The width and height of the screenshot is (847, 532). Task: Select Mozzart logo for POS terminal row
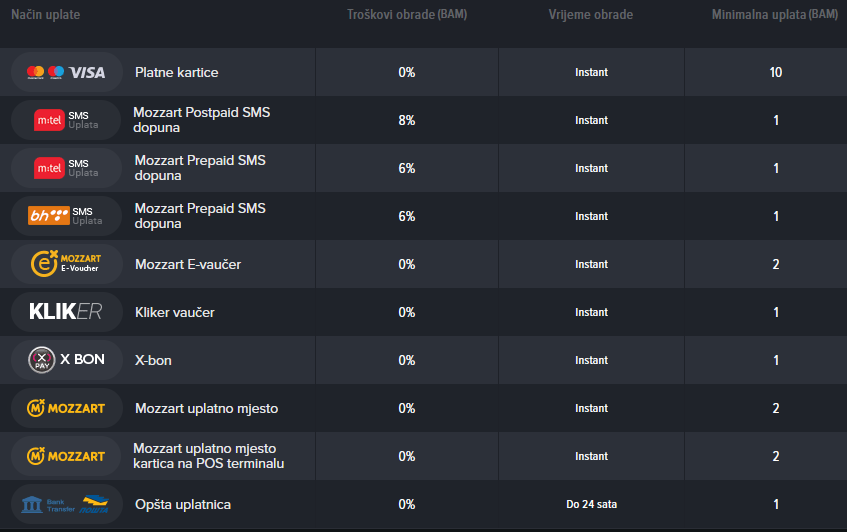click(x=66, y=456)
